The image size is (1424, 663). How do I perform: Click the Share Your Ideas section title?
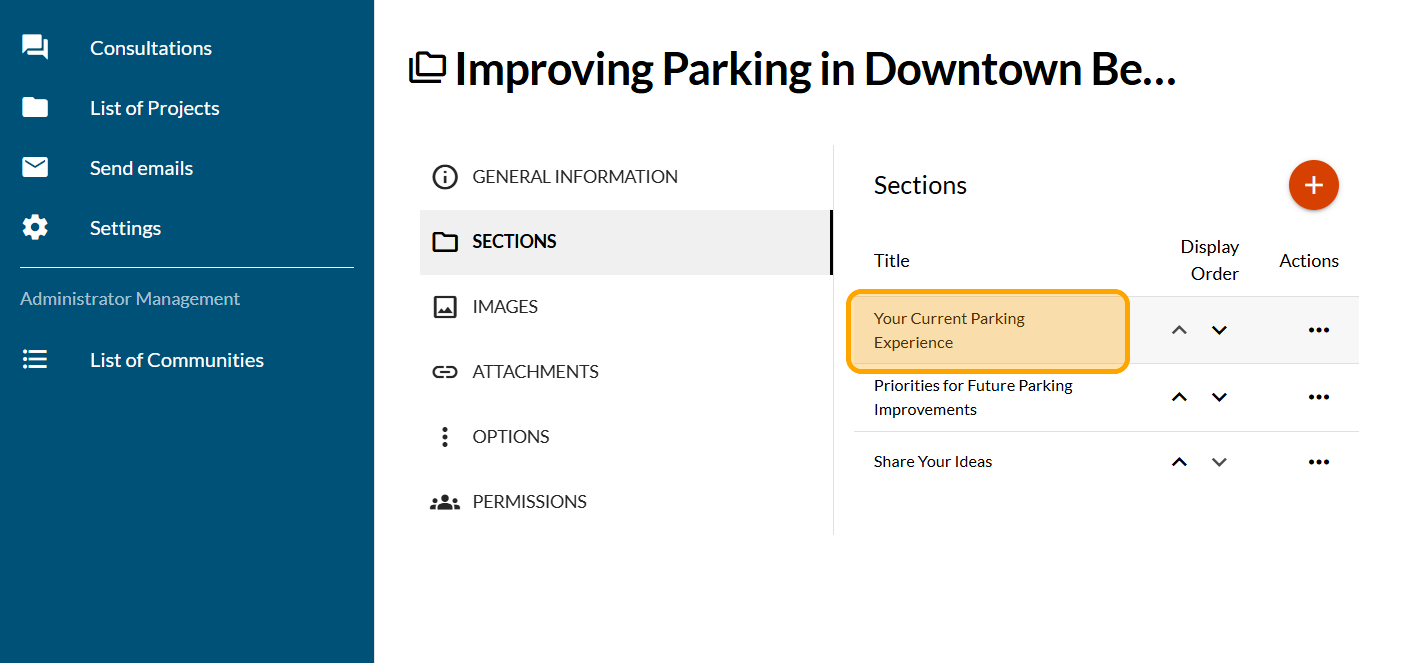(x=932, y=462)
